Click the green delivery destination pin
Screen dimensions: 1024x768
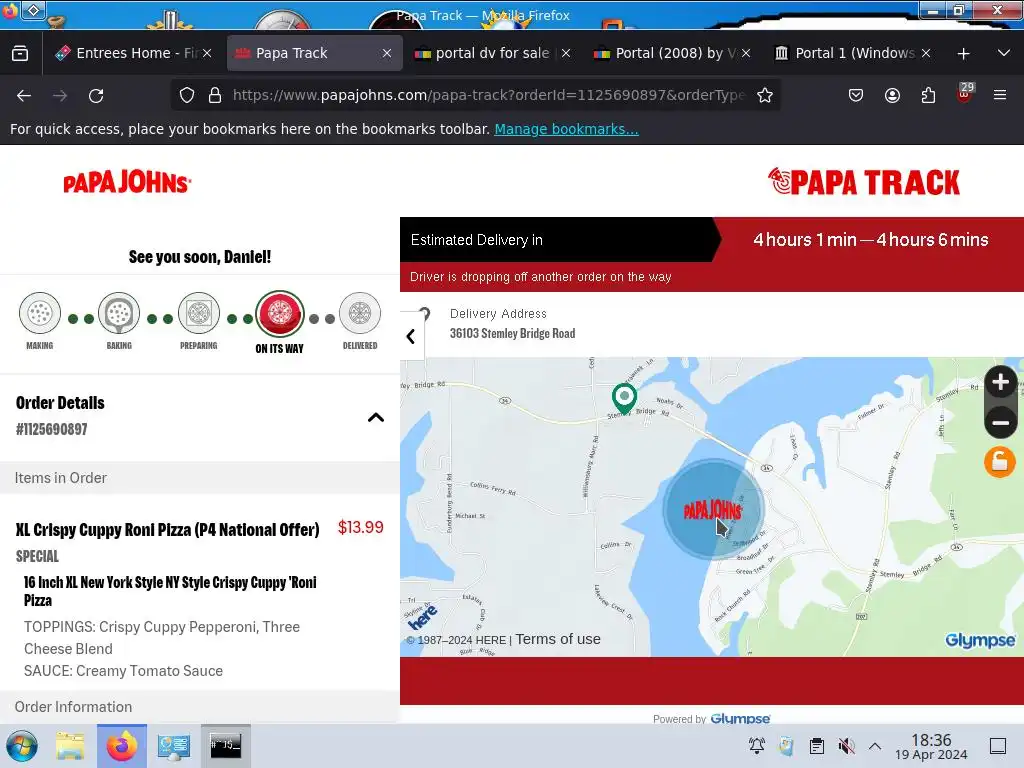pyautogui.click(x=624, y=398)
